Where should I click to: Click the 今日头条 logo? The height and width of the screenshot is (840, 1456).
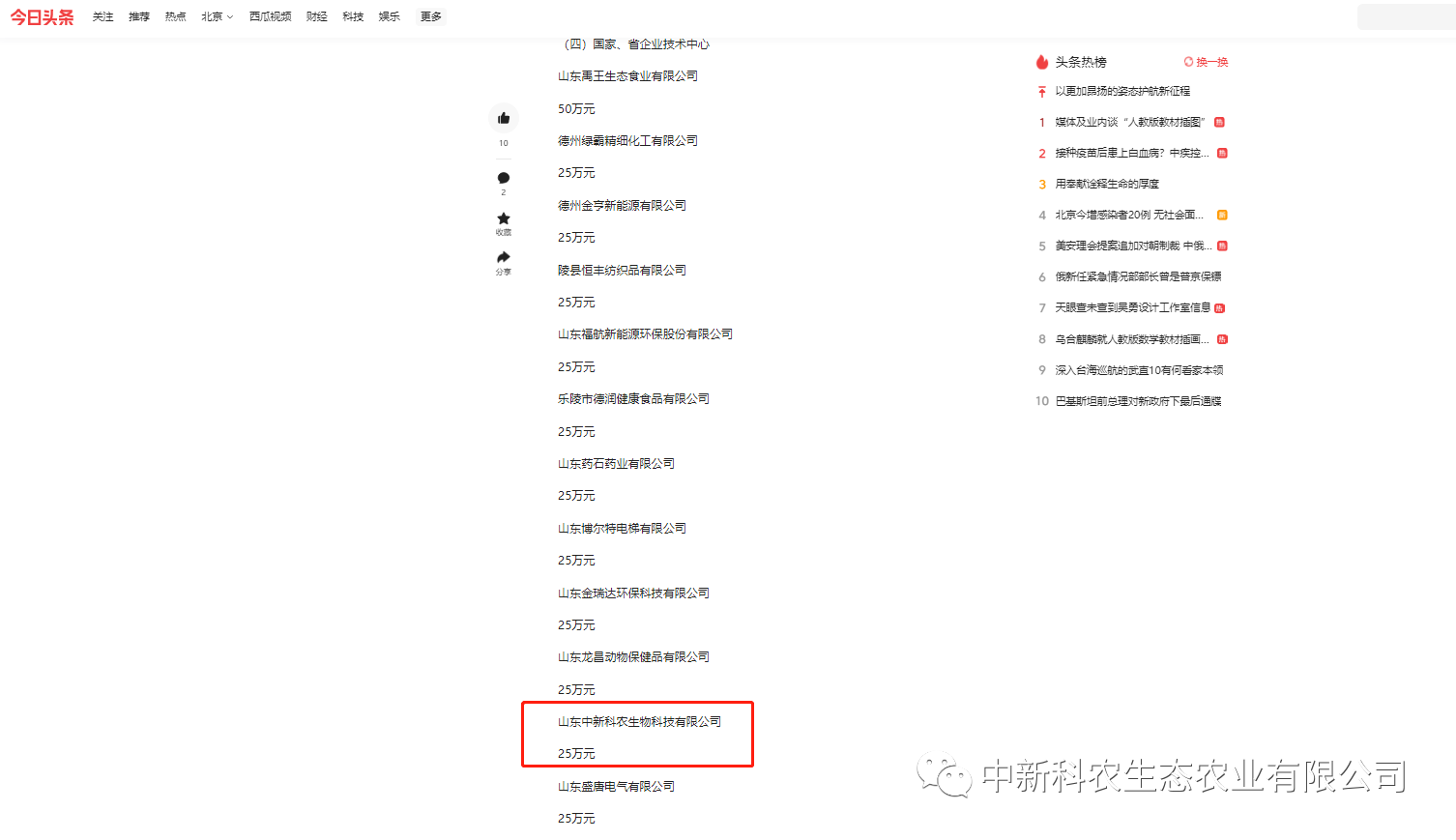tap(42, 17)
